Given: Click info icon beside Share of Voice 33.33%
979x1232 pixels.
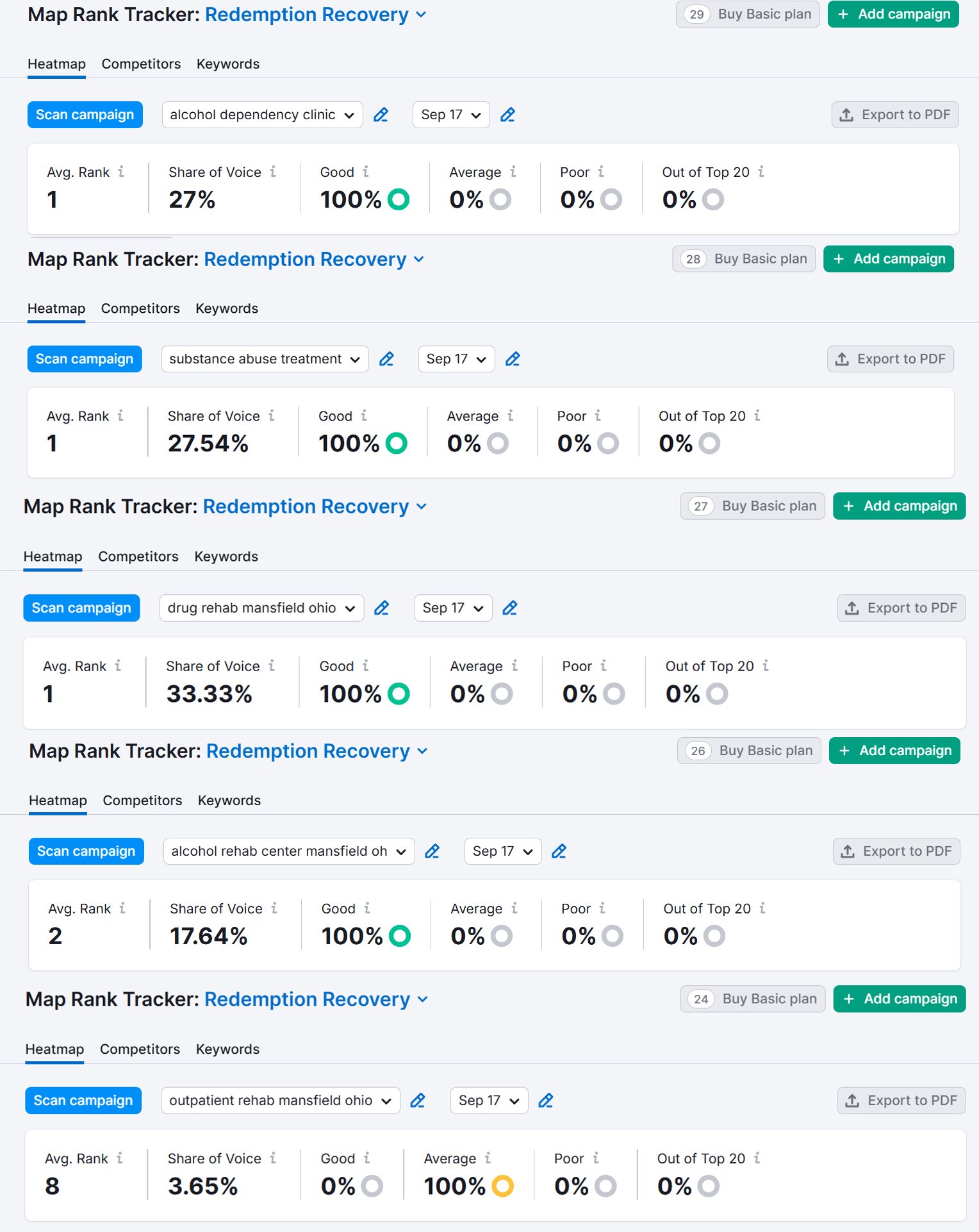Looking at the screenshot, I should point(272,666).
